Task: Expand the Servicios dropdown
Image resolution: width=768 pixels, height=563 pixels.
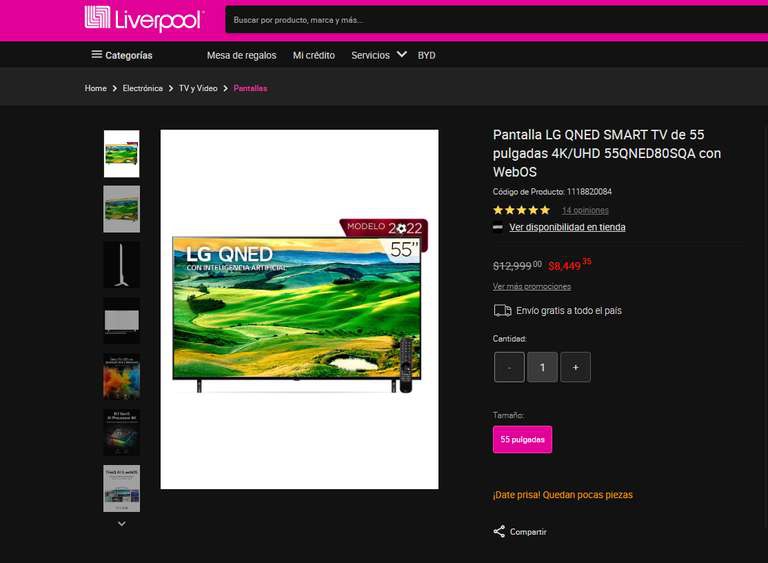Action: [379, 55]
